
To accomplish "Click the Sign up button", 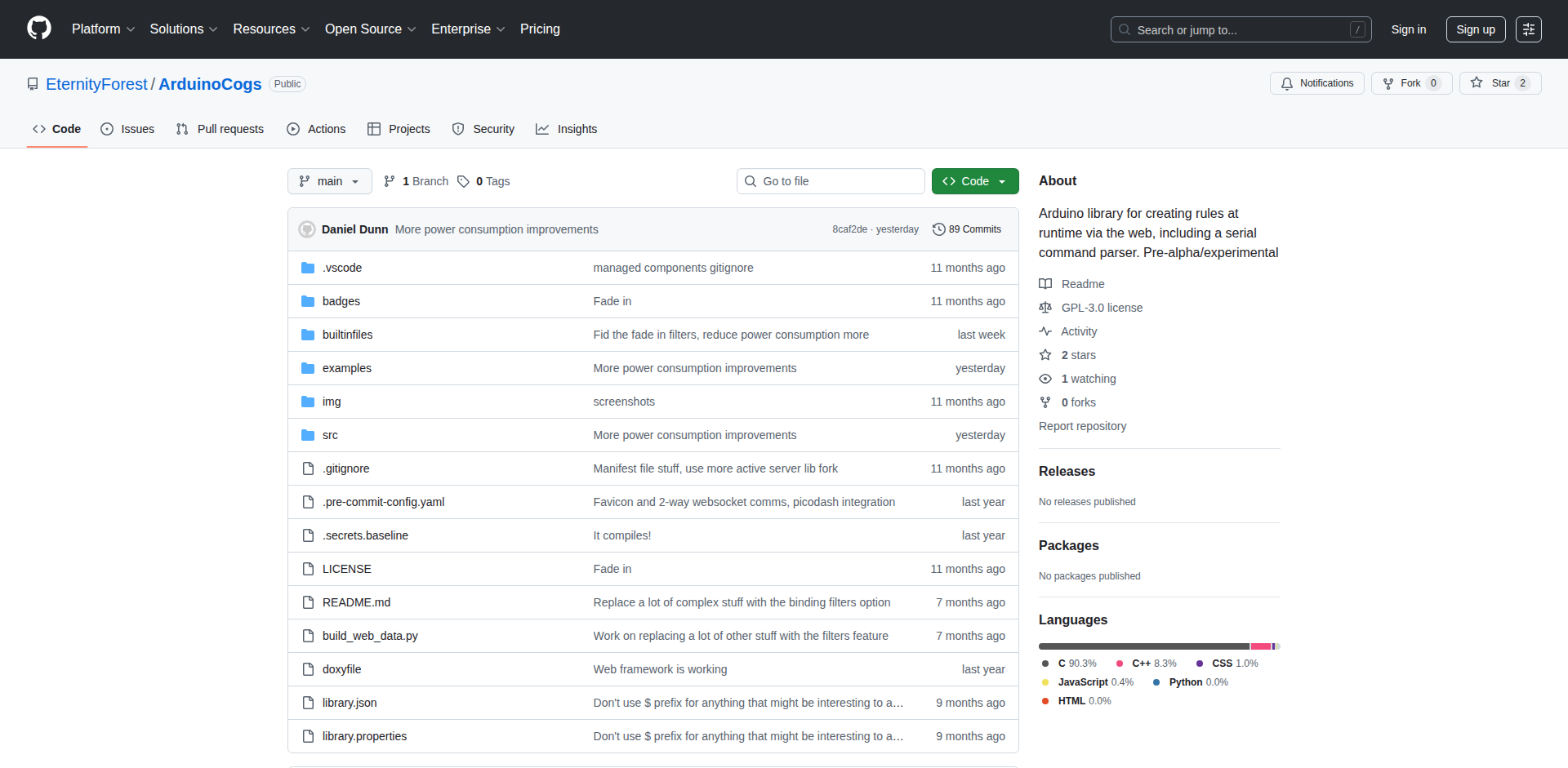I will 1476,29.
